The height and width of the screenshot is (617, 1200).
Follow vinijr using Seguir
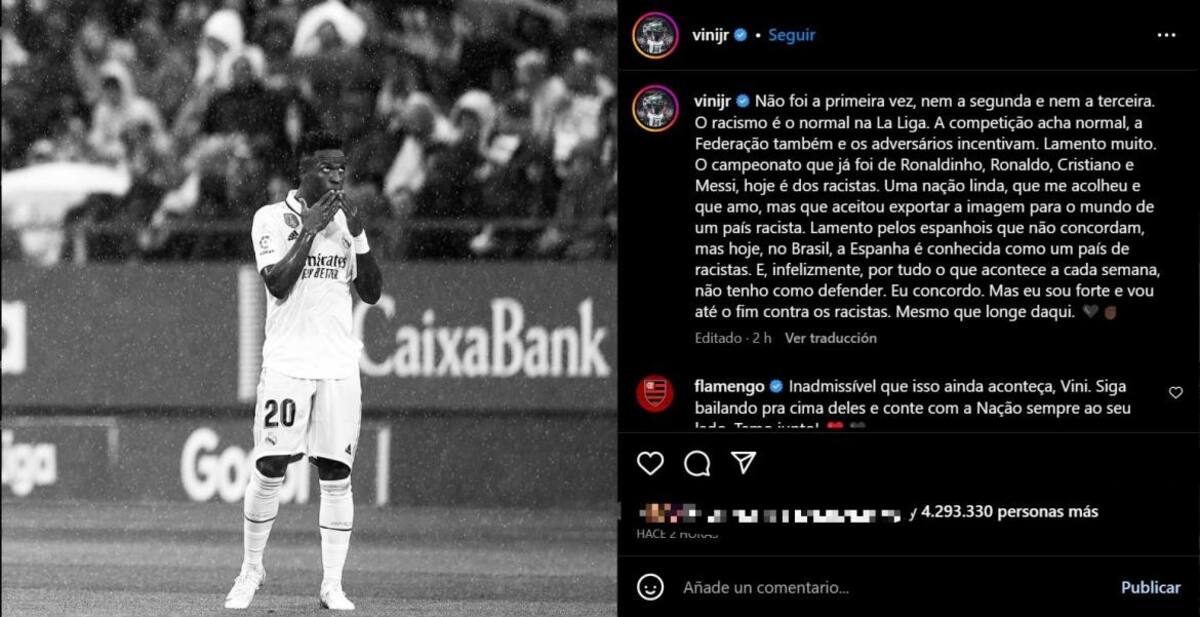(791, 35)
